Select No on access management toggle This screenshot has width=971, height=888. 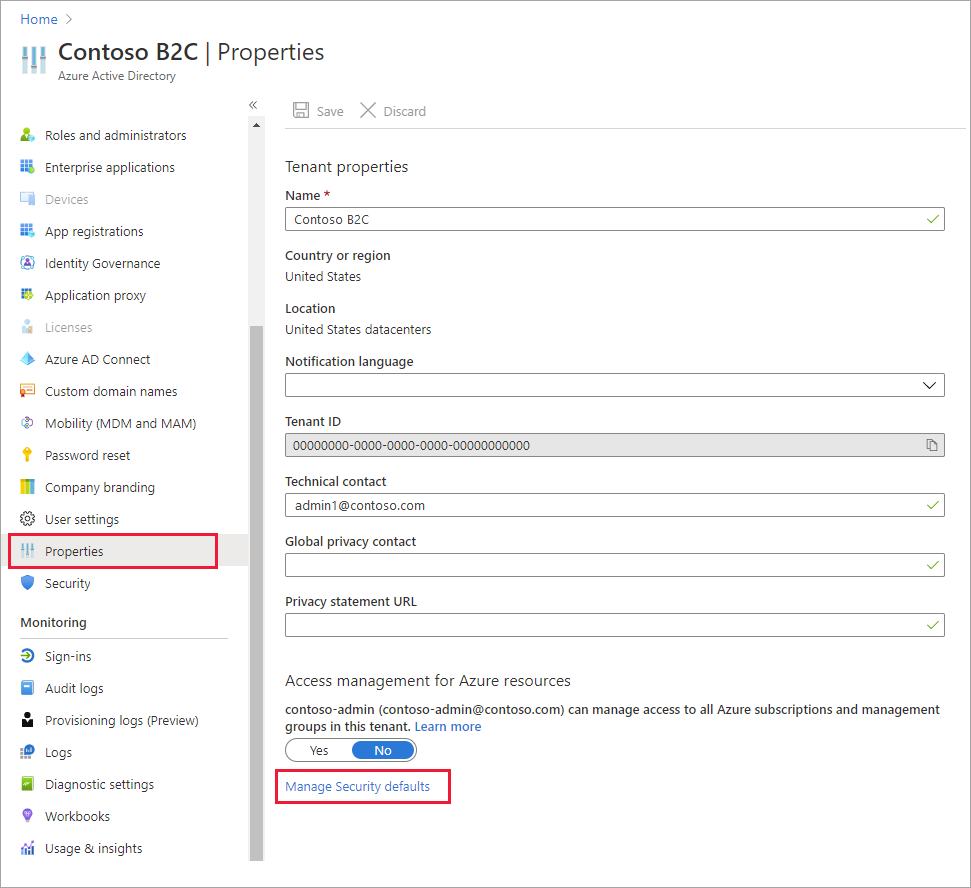[x=383, y=750]
